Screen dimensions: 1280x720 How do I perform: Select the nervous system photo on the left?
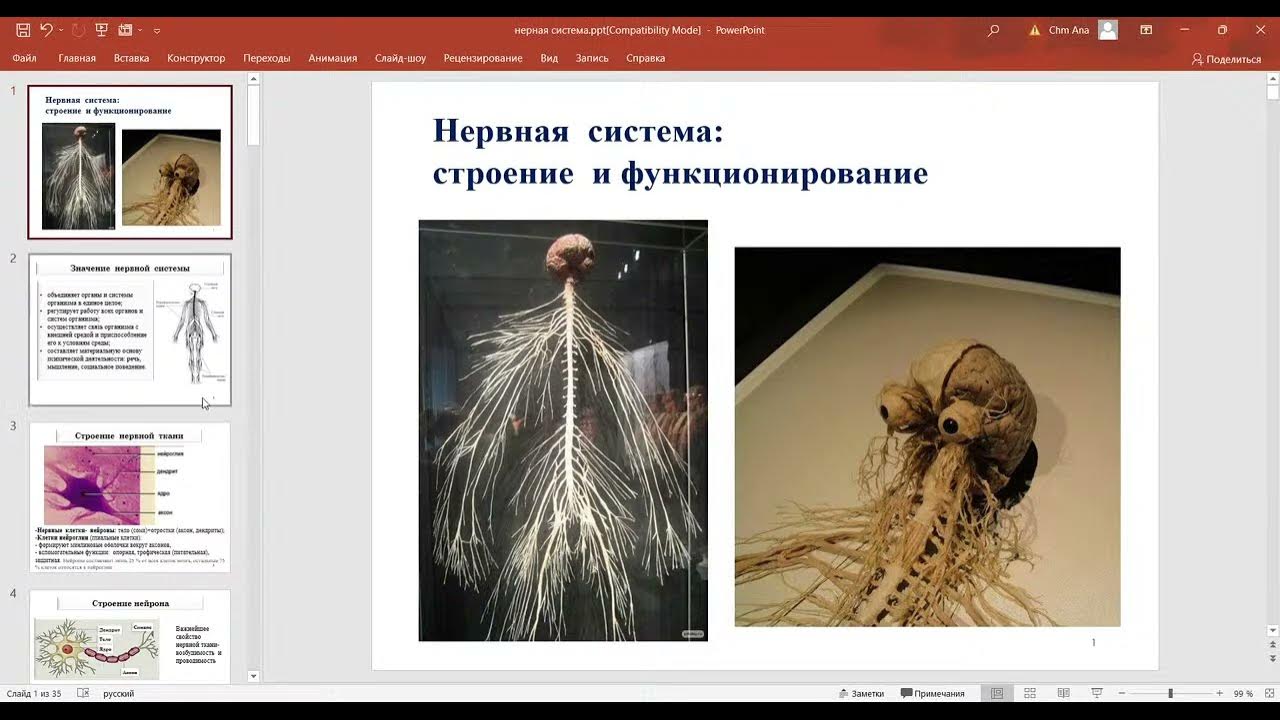point(563,430)
